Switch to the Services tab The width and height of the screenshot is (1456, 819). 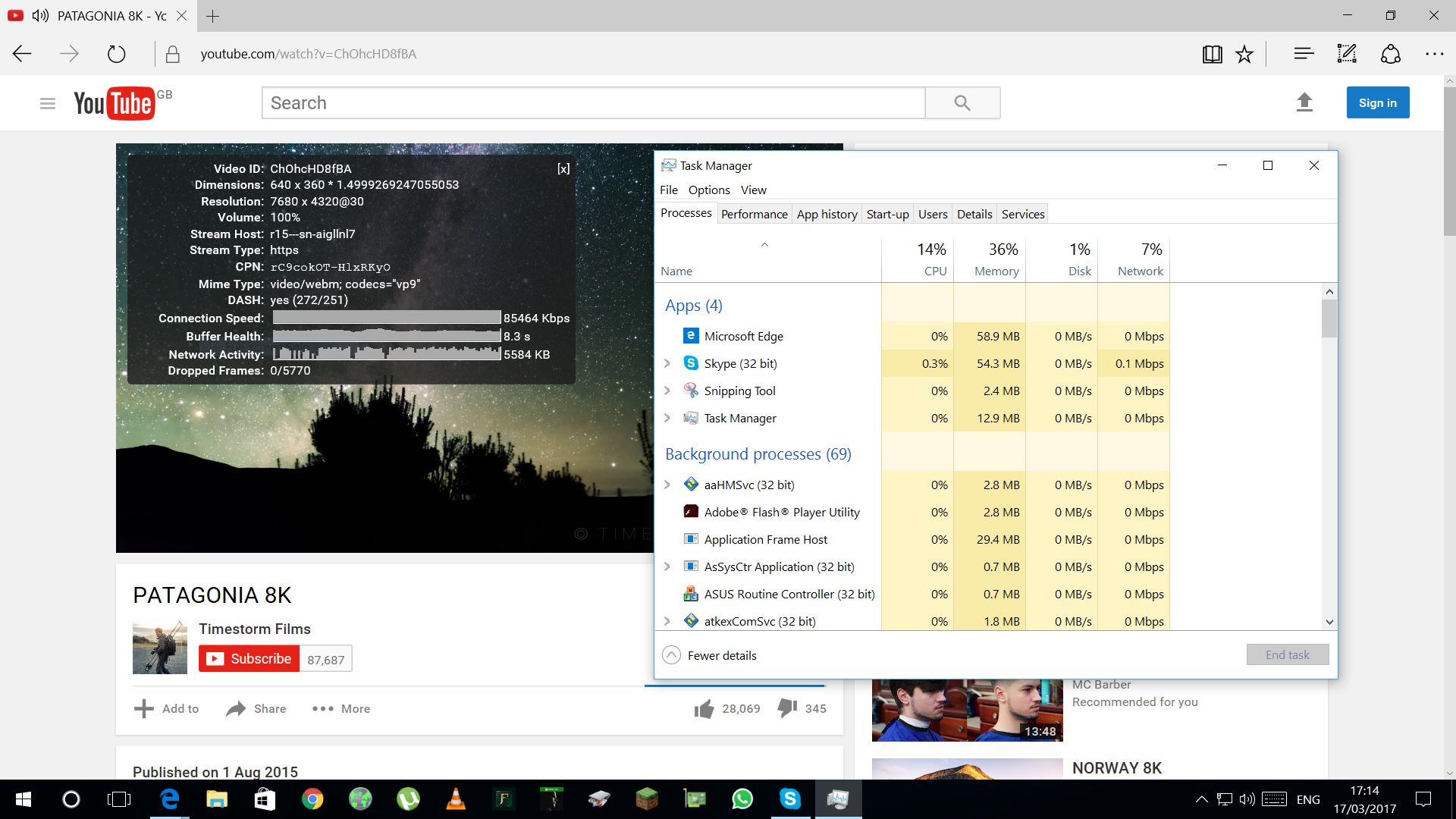tap(1023, 214)
